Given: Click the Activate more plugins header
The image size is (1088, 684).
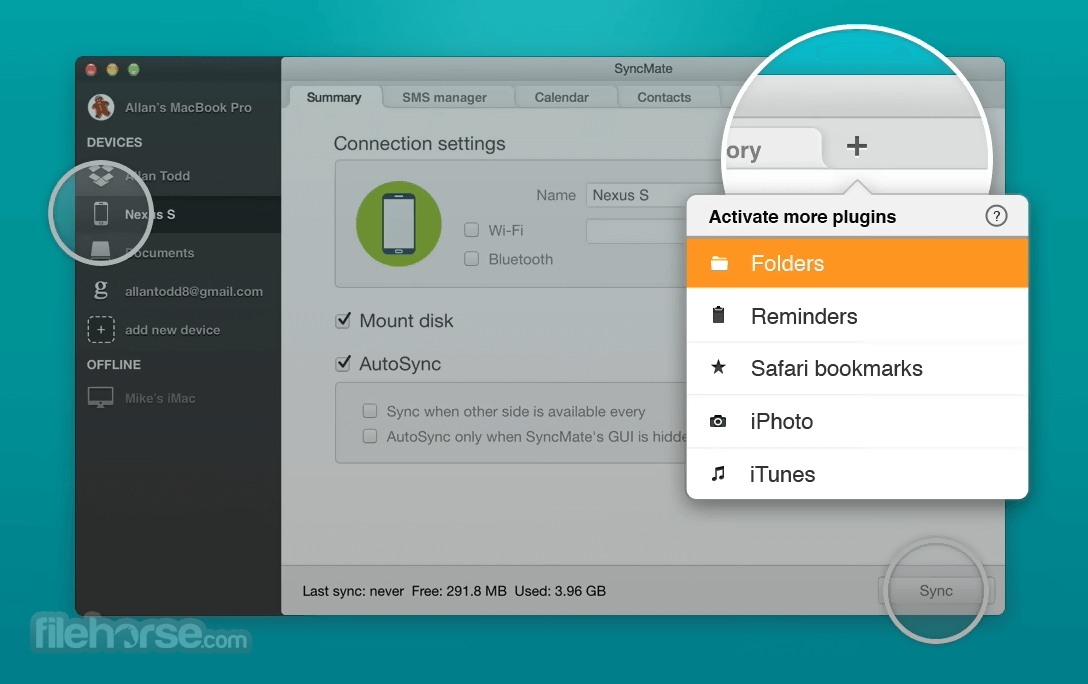Looking at the screenshot, I should coord(802,216).
